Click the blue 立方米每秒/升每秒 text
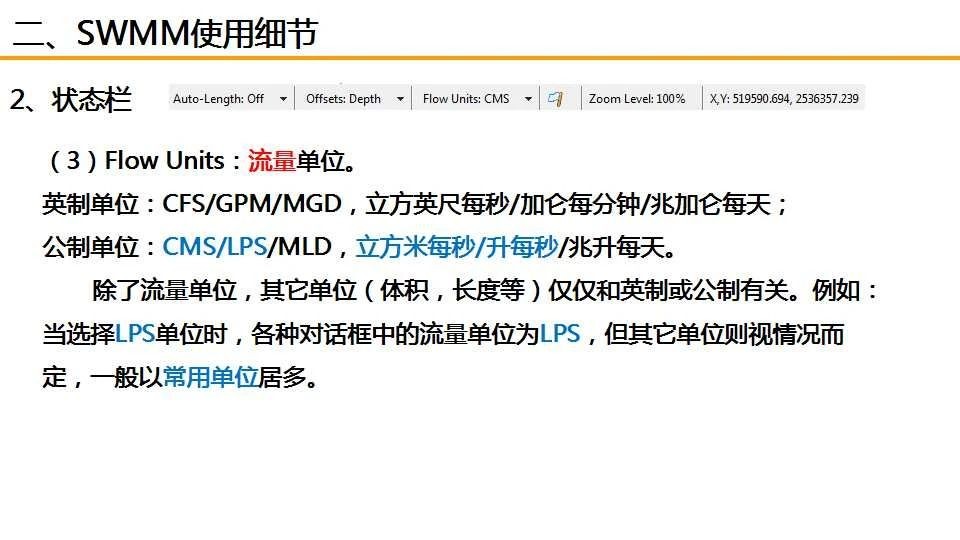 456,246
